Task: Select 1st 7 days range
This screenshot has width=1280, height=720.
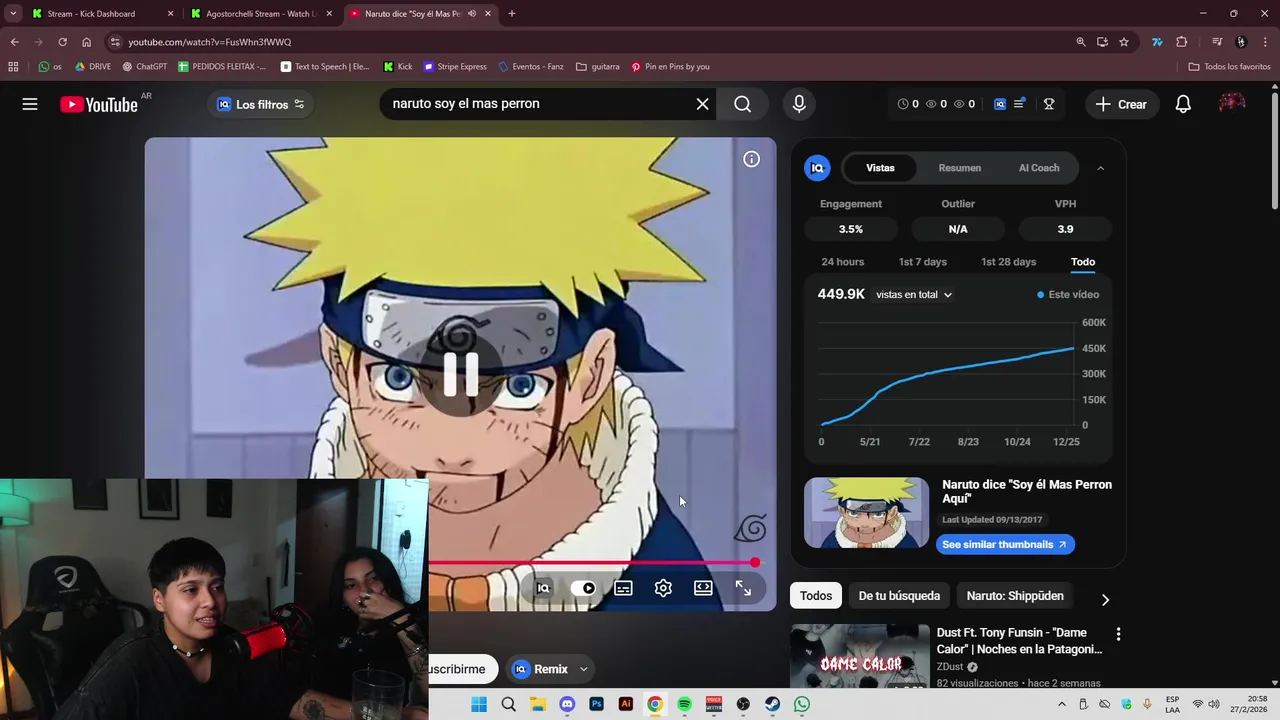Action: pyautogui.click(x=922, y=262)
